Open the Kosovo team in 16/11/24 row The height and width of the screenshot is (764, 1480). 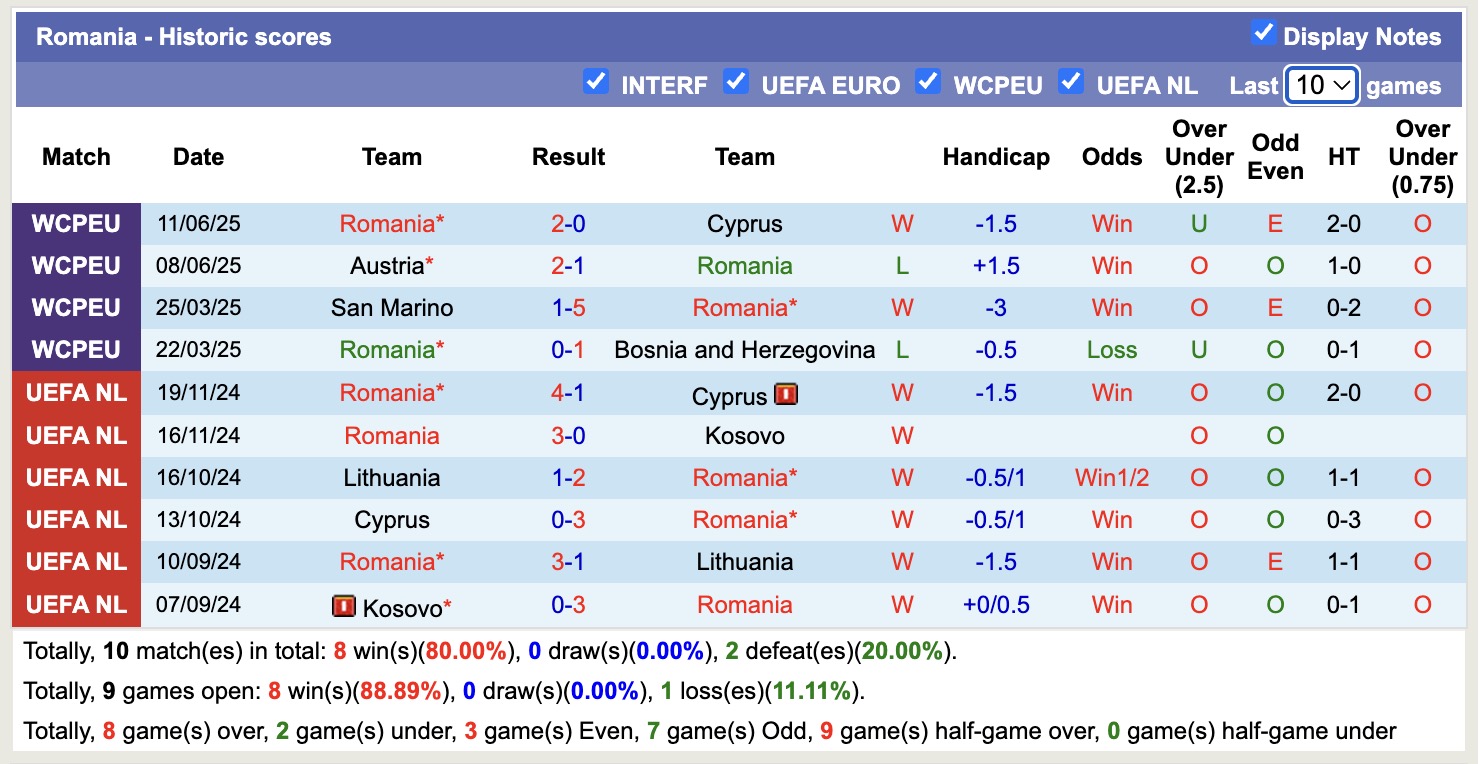pyautogui.click(x=745, y=436)
